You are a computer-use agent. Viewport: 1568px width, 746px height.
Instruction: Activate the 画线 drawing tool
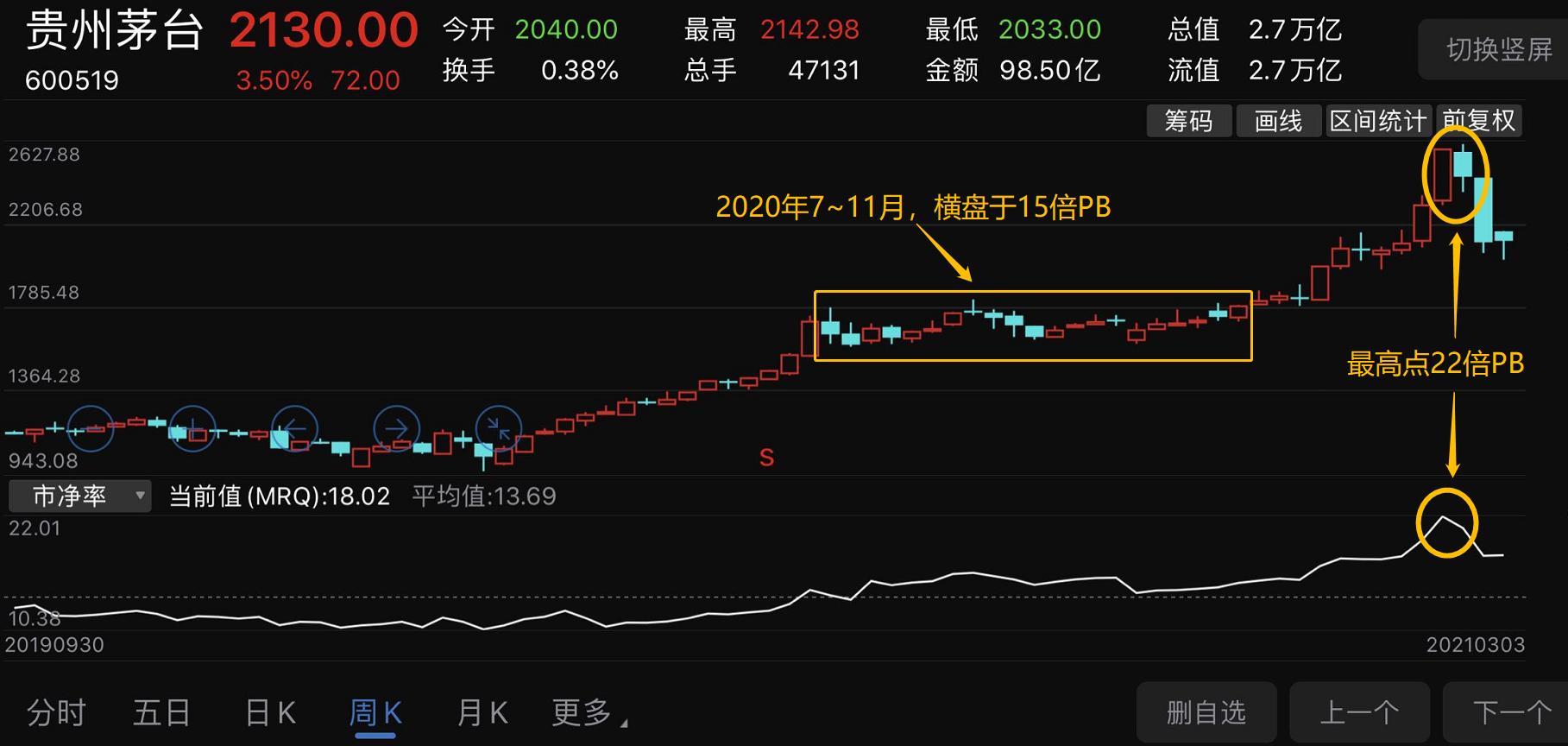pos(1278,121)
